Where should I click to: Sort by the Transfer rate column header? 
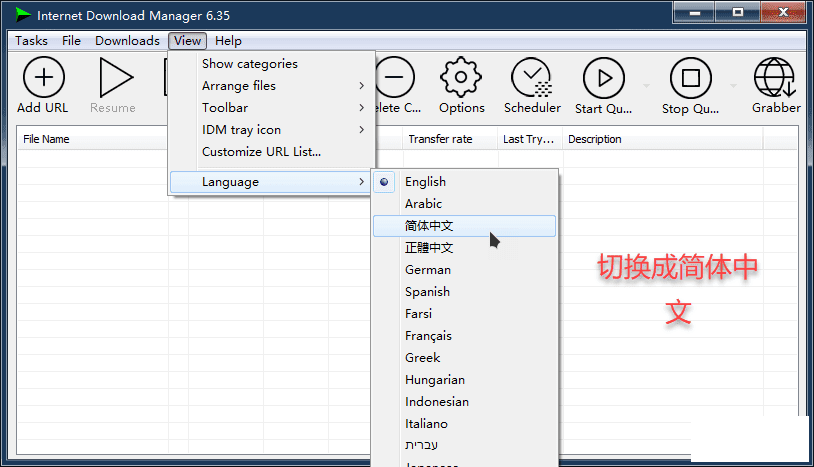click(450, 139)
